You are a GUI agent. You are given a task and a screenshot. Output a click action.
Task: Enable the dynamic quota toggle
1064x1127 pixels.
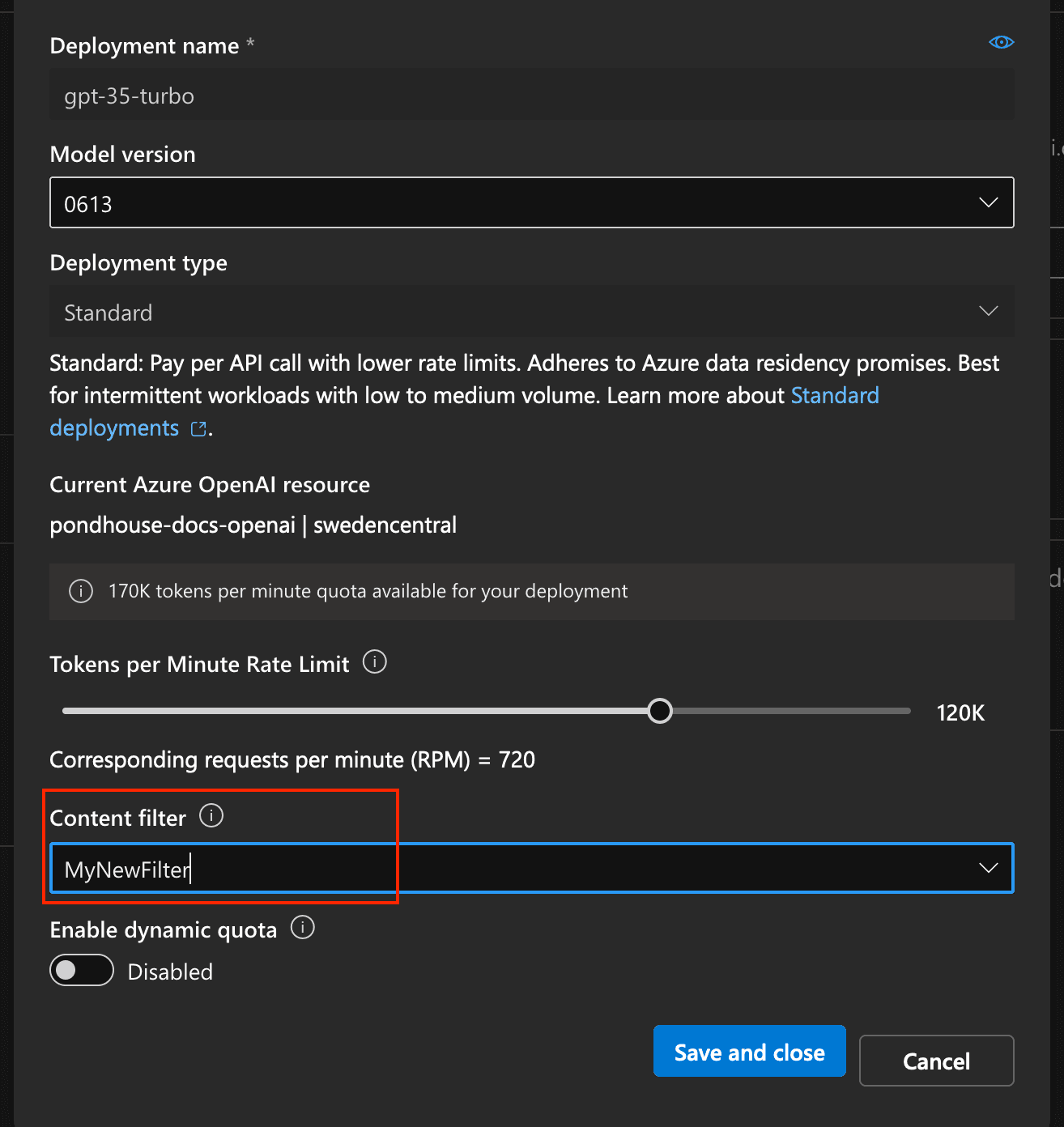coord(81,970)
